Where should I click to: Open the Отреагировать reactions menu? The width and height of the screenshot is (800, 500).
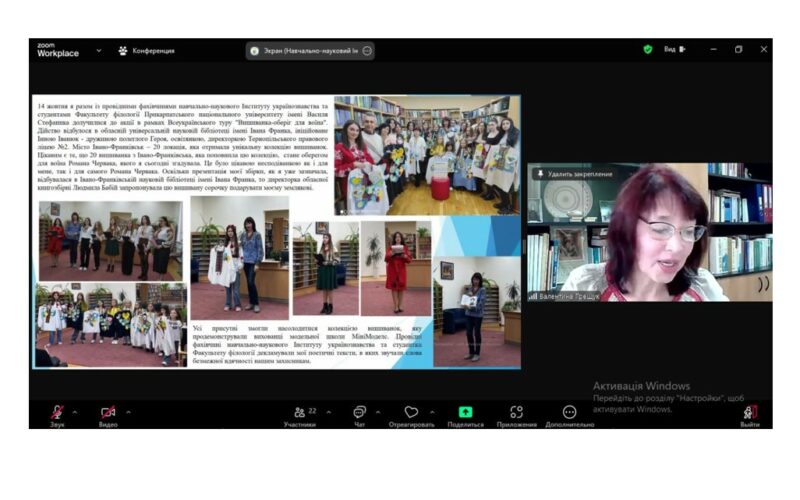(411, 413)
